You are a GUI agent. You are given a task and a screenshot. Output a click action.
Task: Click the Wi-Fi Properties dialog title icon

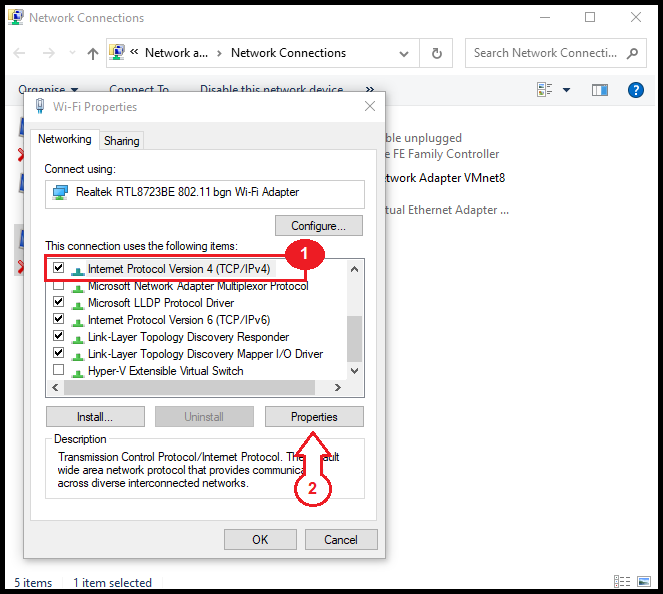tap(40, 106)
